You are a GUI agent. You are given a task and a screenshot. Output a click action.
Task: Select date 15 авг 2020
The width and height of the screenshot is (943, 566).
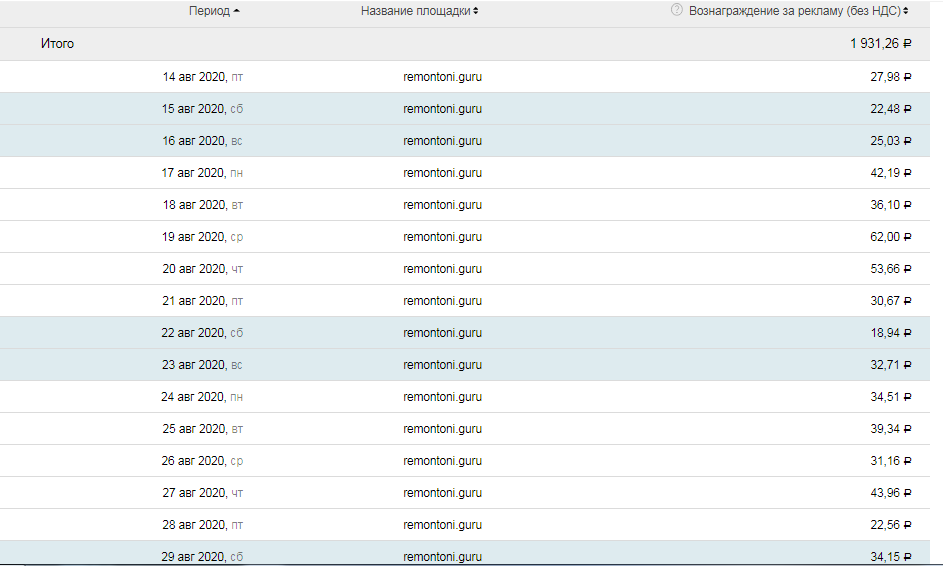193,108
